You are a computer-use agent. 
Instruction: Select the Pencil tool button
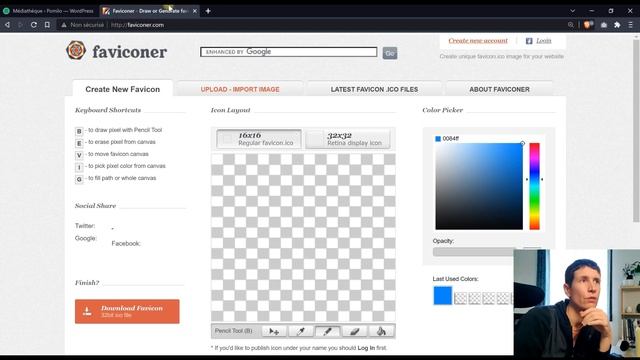pyautogui.click(x=327, y=331)
